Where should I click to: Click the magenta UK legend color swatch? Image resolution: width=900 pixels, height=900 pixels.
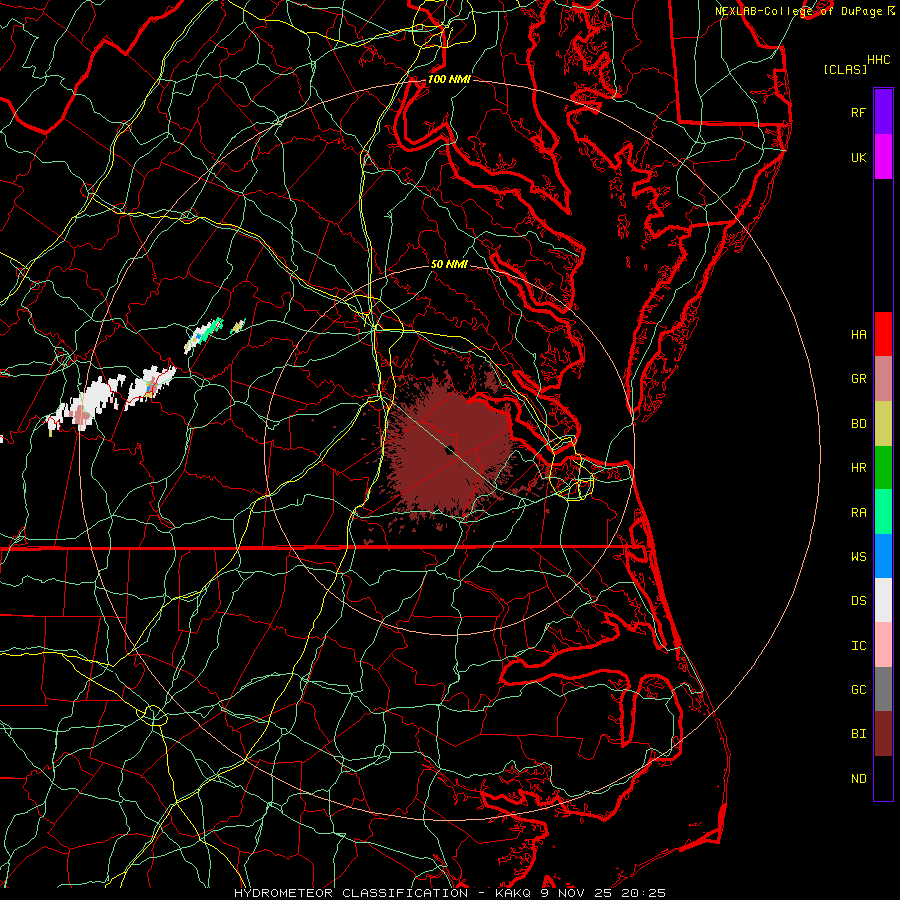coord(883,157)
